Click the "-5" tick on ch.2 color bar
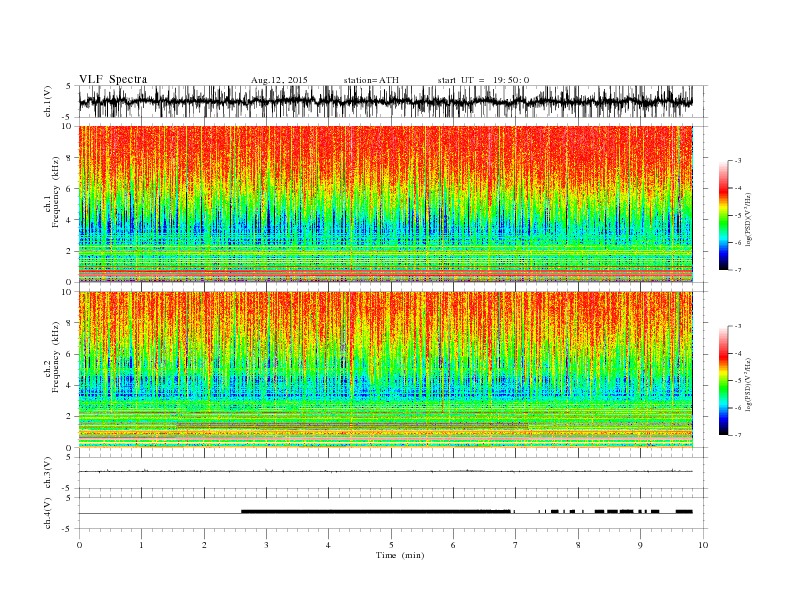Viewport: 792px width, 612px height. point(738,381)
